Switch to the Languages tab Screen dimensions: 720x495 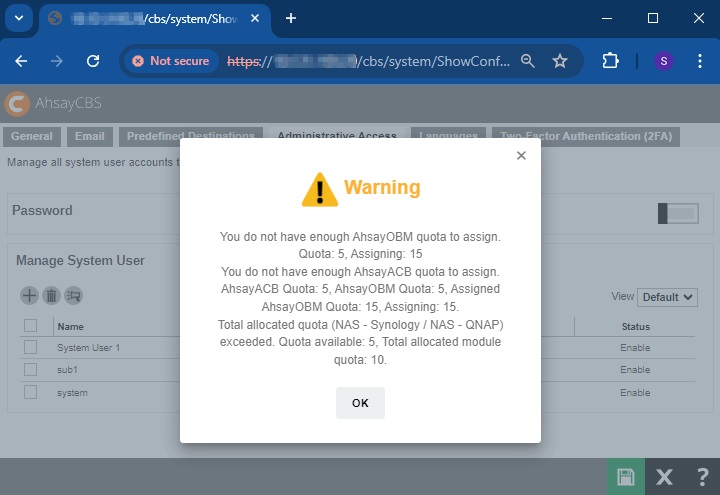point(449,136)
